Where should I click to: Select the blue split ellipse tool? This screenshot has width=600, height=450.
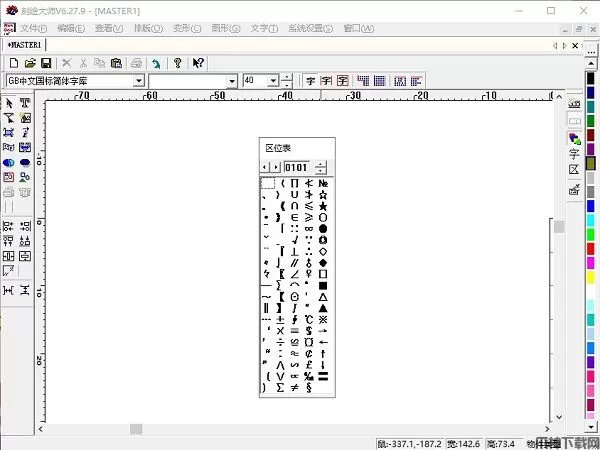(9, 163)
